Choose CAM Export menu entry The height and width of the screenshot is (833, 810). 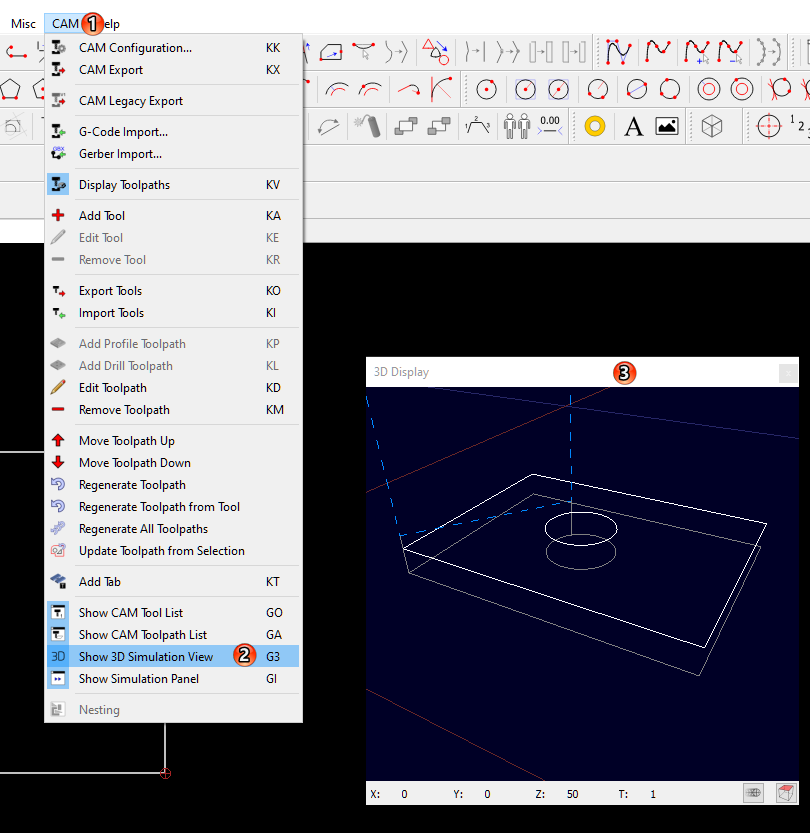(x=173, y=70)
